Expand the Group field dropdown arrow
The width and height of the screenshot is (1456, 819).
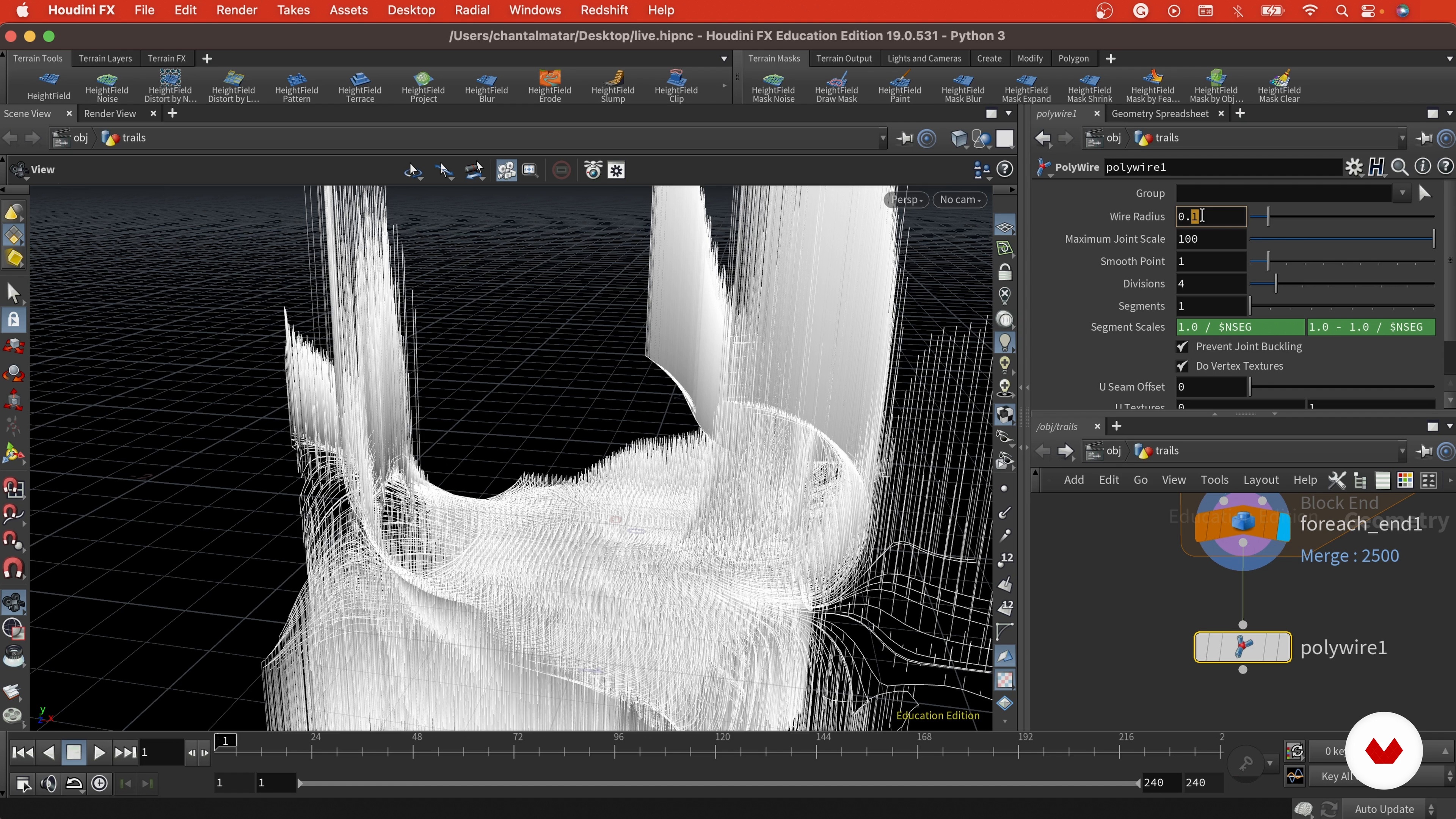tap(1402, 193)
